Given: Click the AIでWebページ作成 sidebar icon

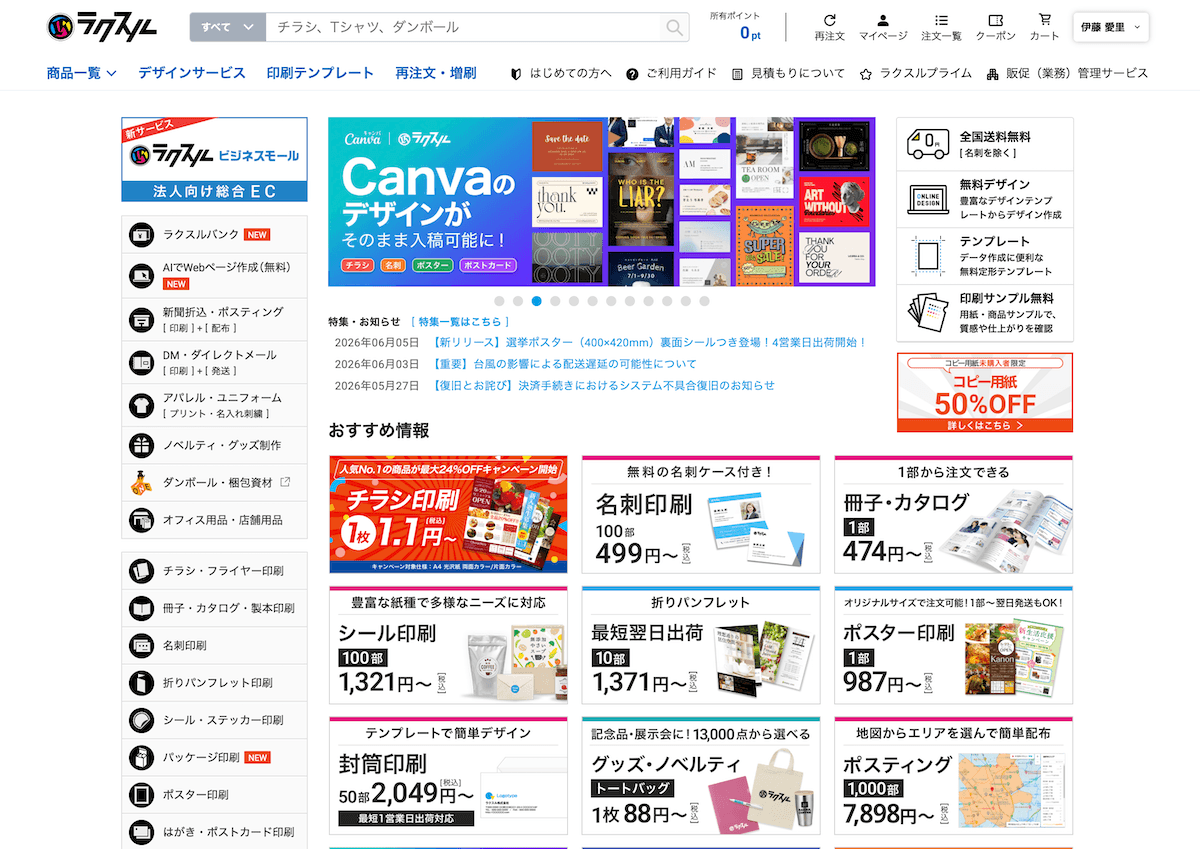Looking at the screenshot, I should pyautogui.click(x=141, y=274).
